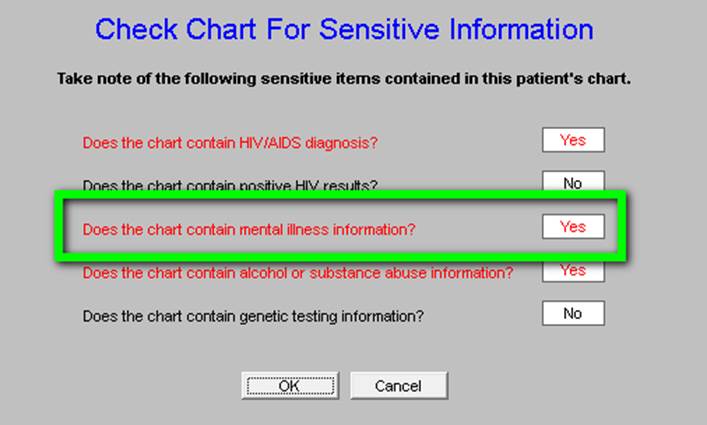Dismiss the dialog using Cancel
707x425 pixels.
point(399,385)
